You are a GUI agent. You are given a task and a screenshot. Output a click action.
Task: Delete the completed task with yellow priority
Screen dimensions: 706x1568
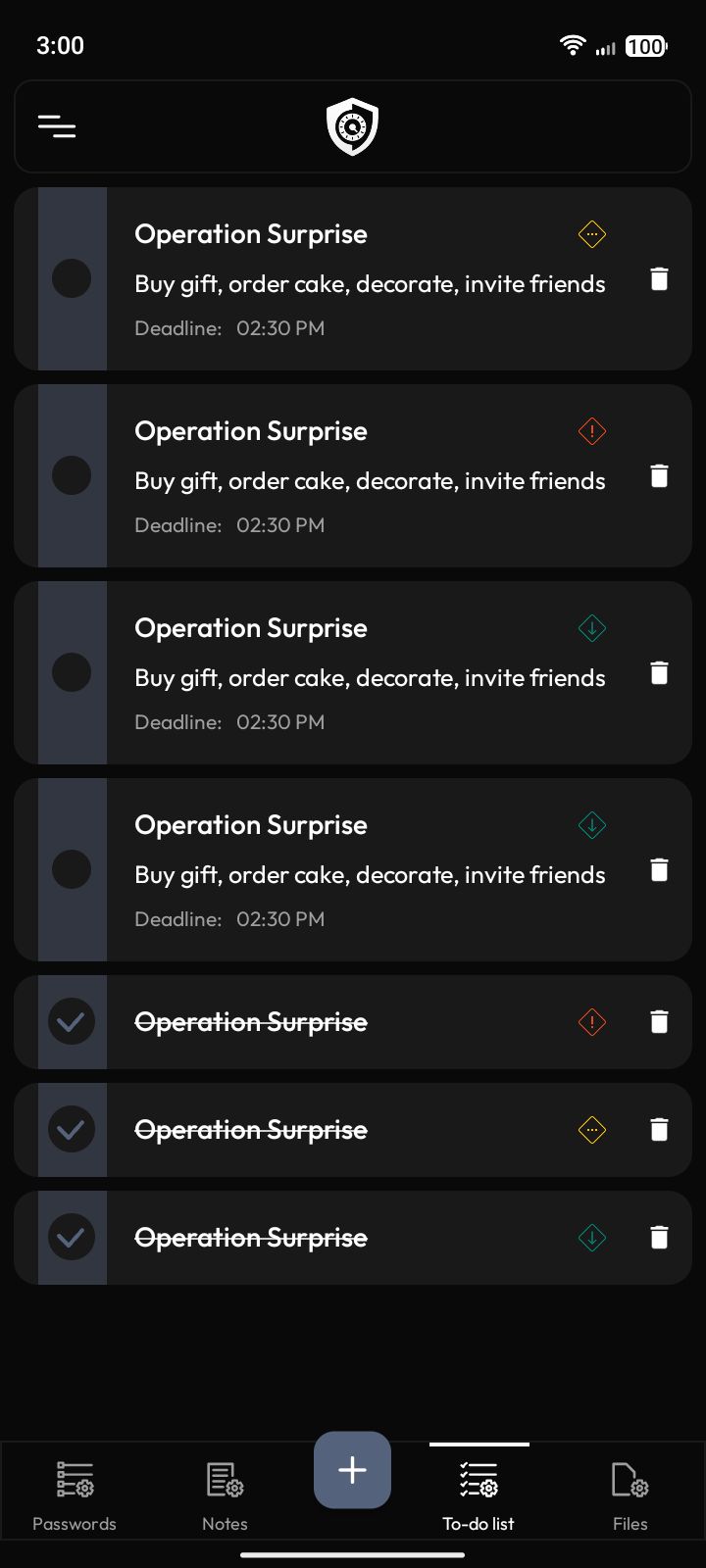click(x=659, y=1130)
